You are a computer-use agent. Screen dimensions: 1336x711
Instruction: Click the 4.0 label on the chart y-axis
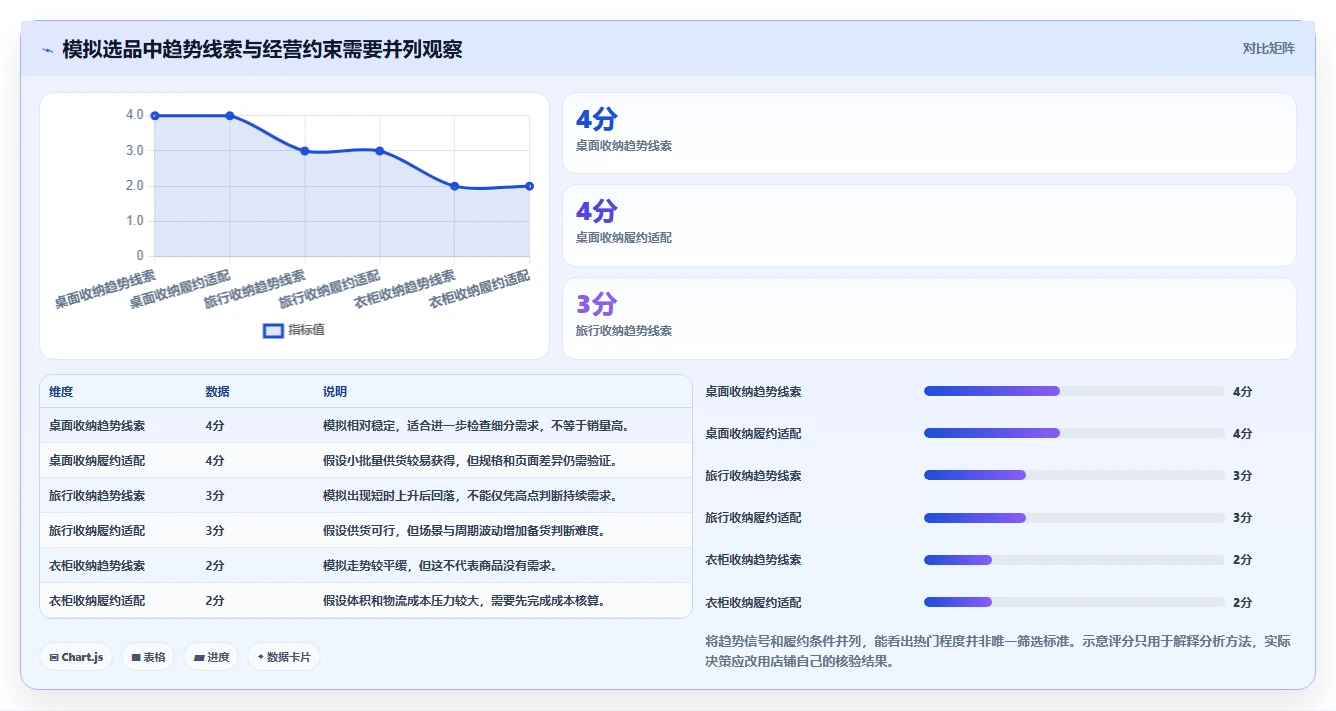point(135,115)
